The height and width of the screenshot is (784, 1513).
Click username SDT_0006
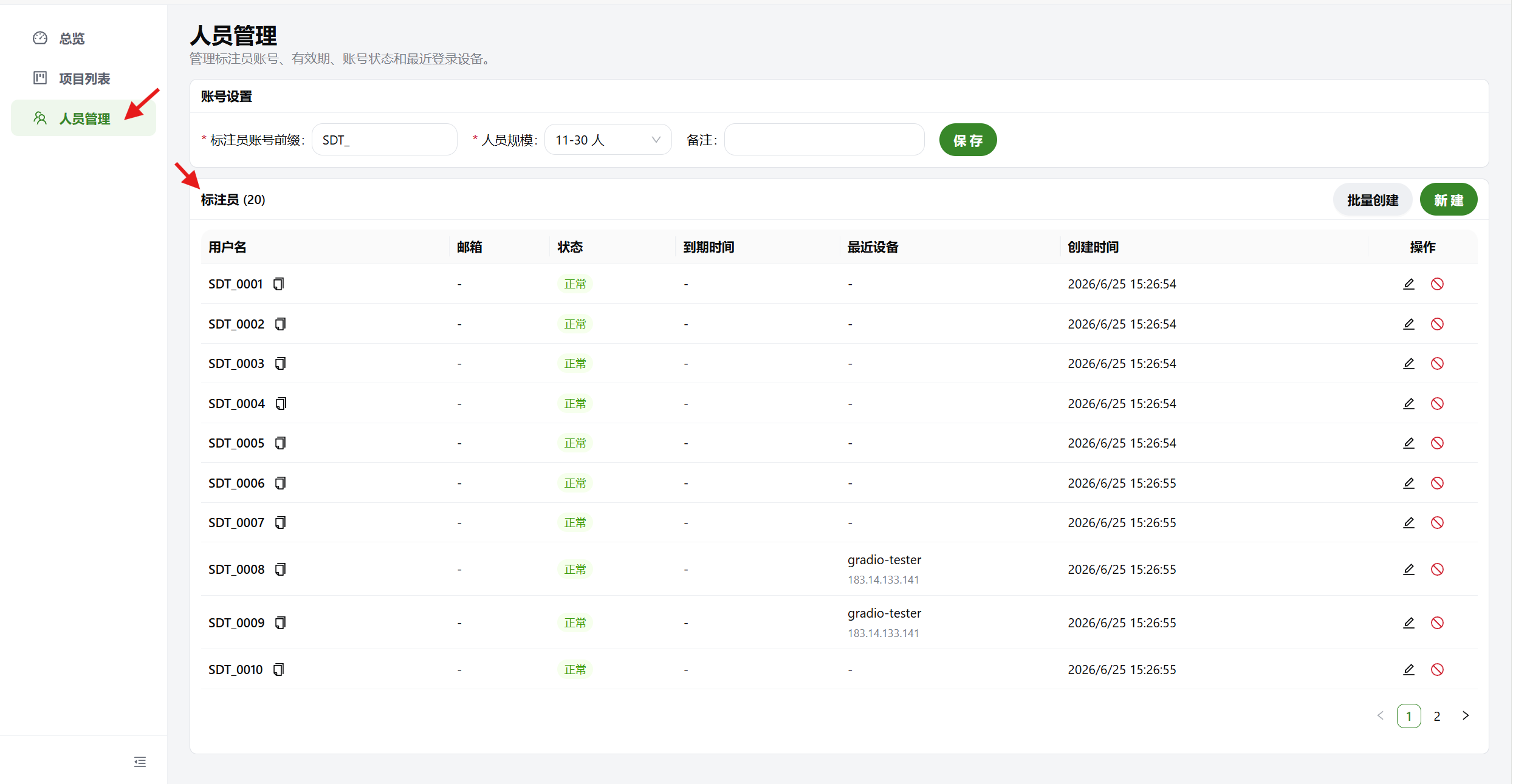[x=236, y=483]
